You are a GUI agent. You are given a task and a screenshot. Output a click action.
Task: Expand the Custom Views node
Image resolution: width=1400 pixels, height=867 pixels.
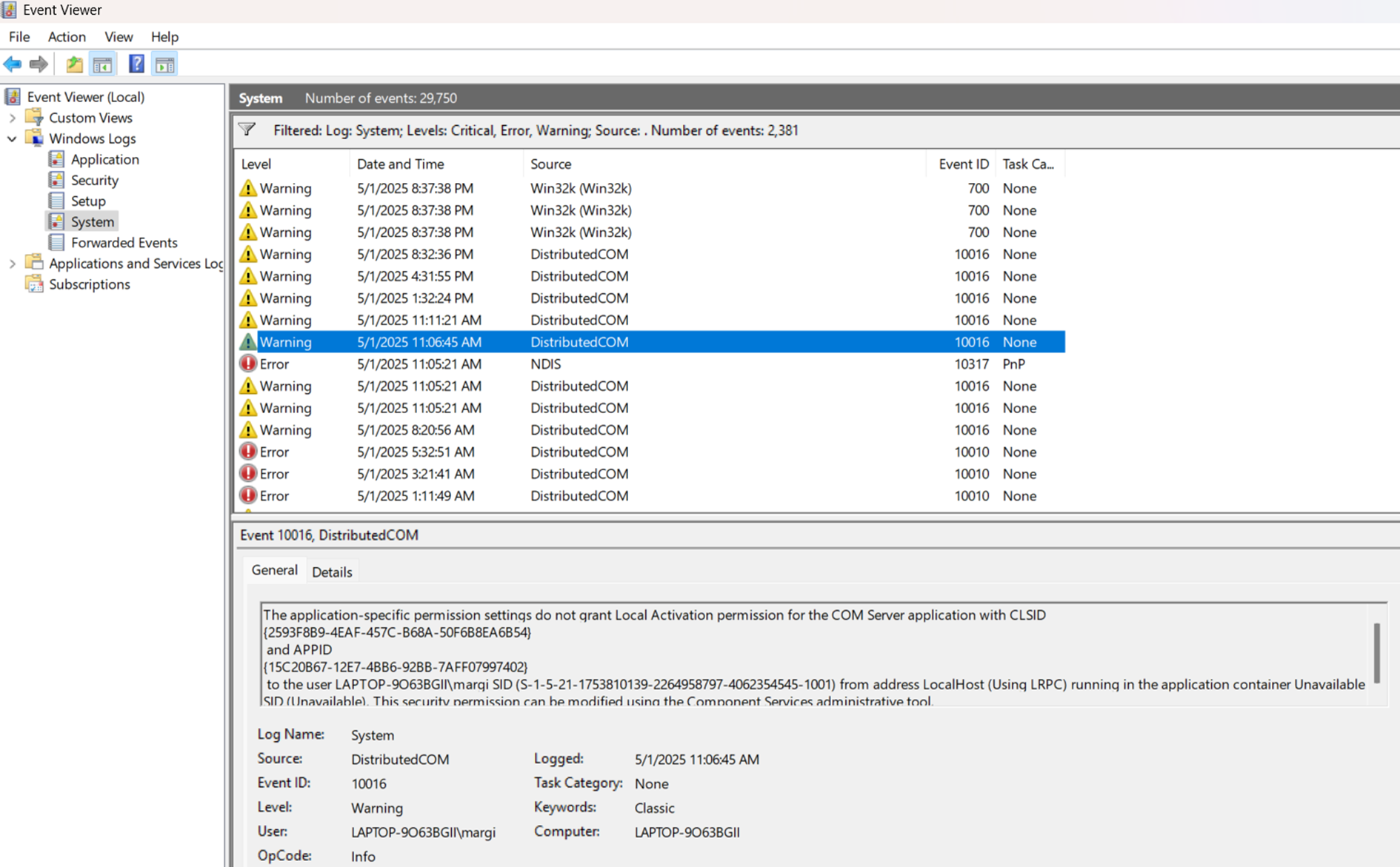(12, 118)
